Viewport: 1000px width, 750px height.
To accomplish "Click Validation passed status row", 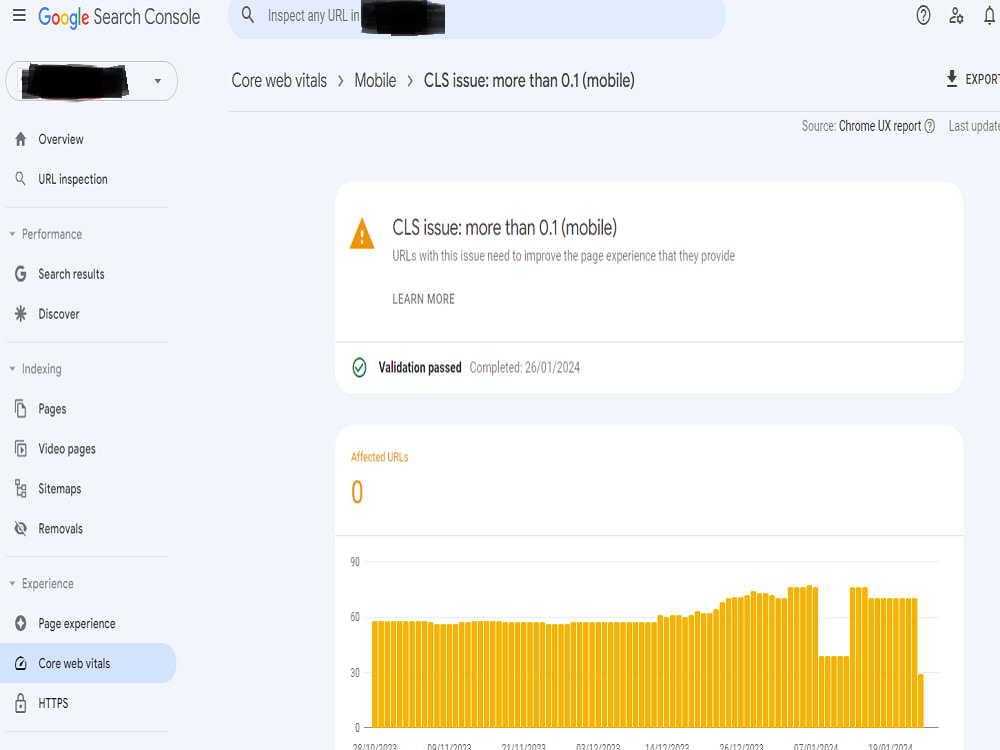I will pyautogui.click(x=649, y=368).
